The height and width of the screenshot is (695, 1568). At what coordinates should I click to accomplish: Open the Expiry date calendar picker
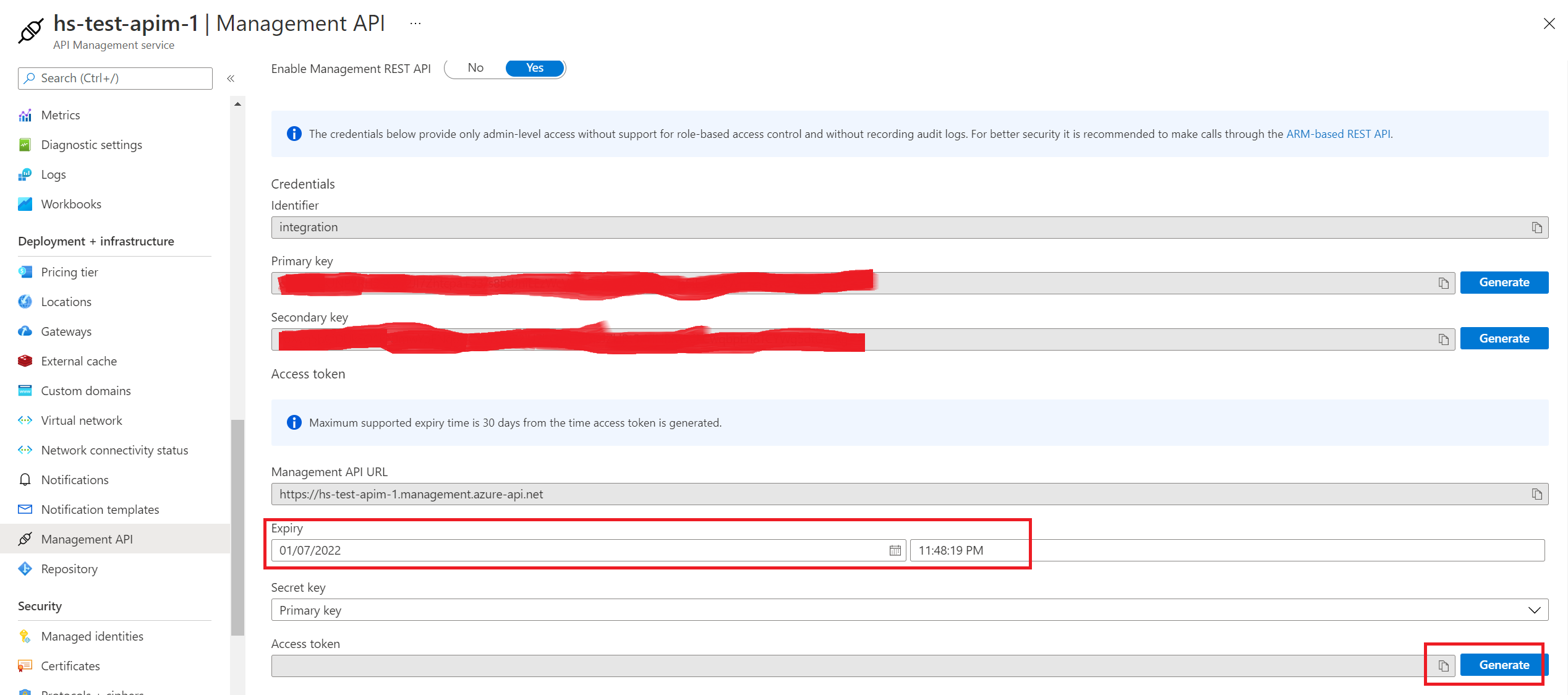point(895,550)
